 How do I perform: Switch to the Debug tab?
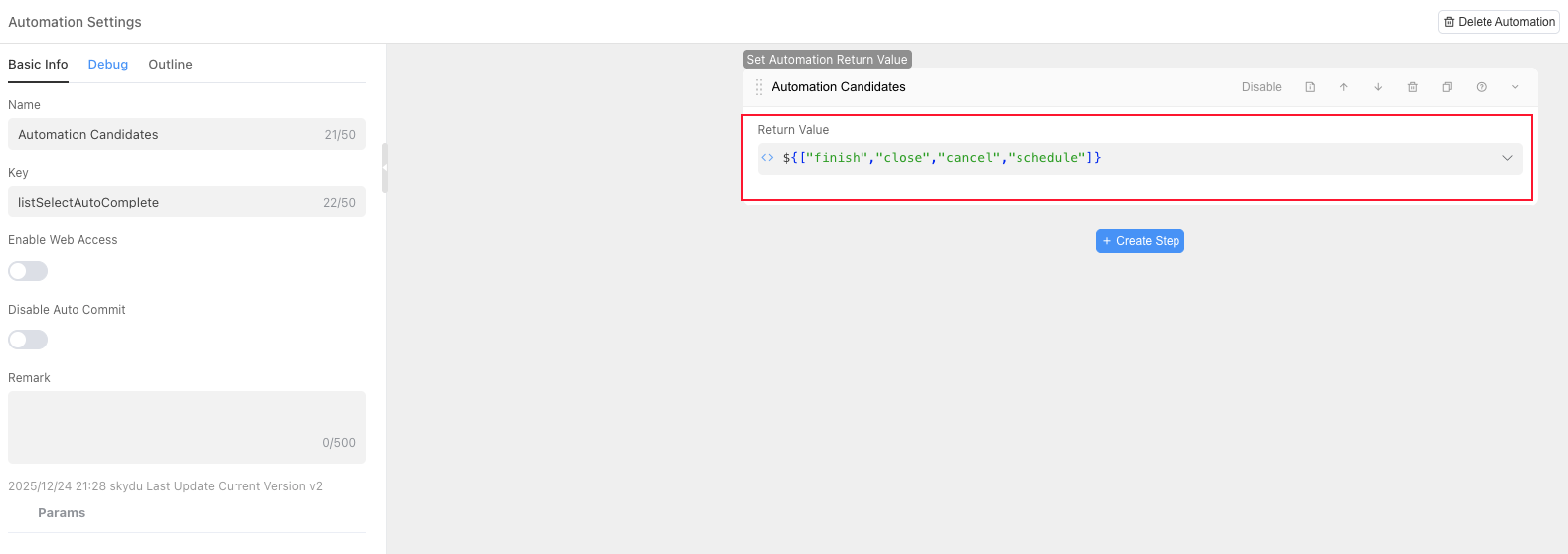(107, 65)
